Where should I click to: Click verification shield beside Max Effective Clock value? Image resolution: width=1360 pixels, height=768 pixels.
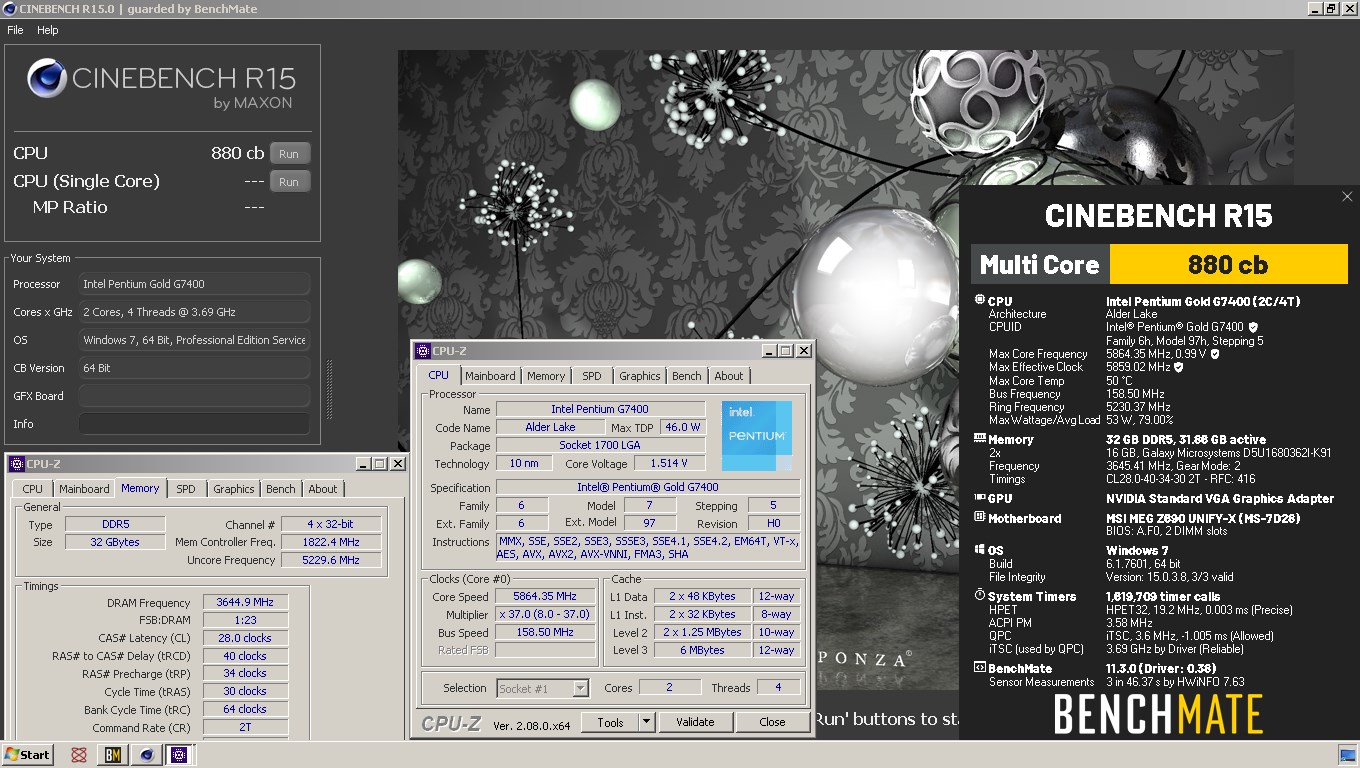tap(1178, 367)
